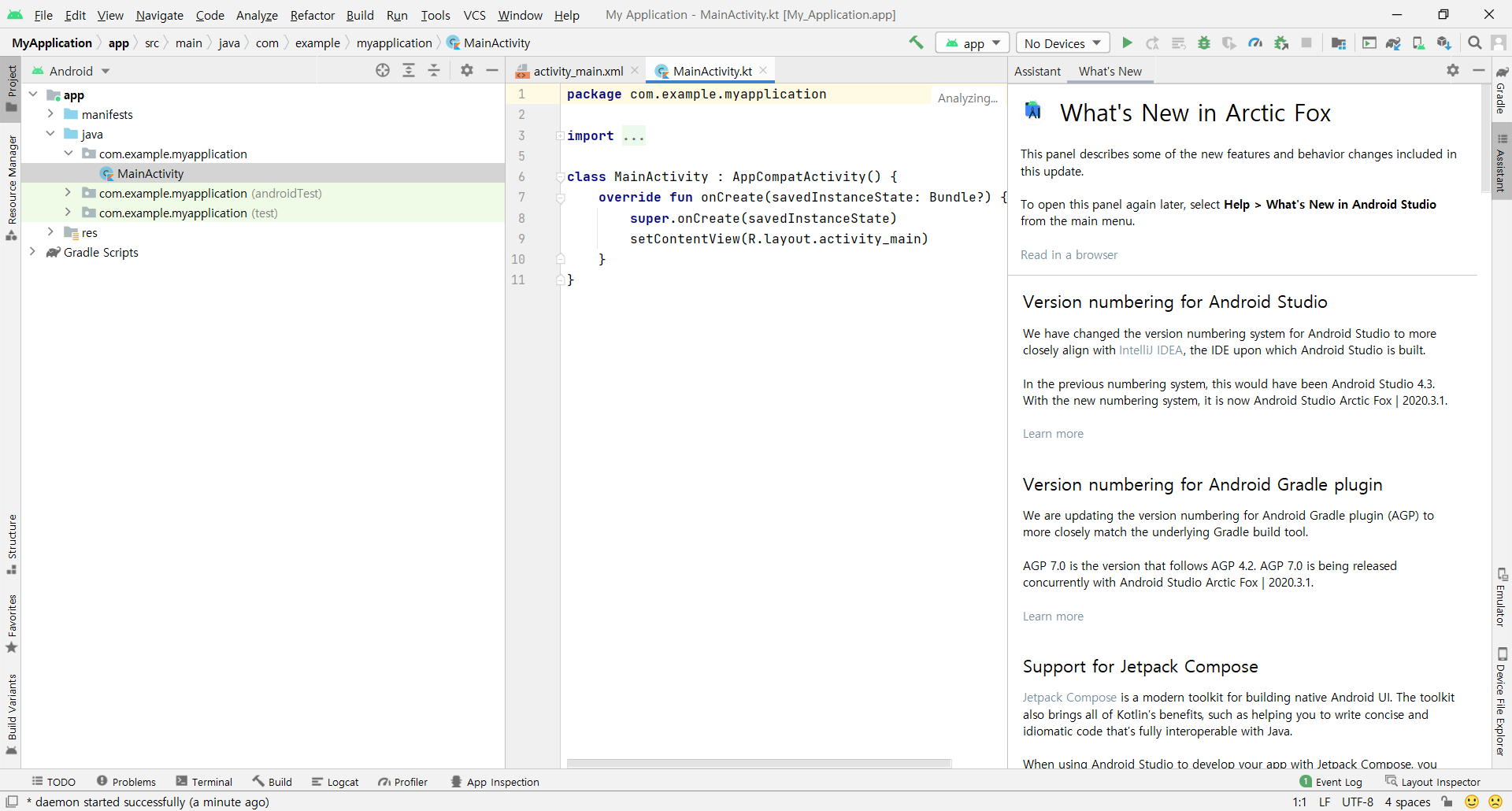The height and width of the screenshot is (811, 1512).
Task: Open AVD Manager icon
Action: (x=1418, y=43)
